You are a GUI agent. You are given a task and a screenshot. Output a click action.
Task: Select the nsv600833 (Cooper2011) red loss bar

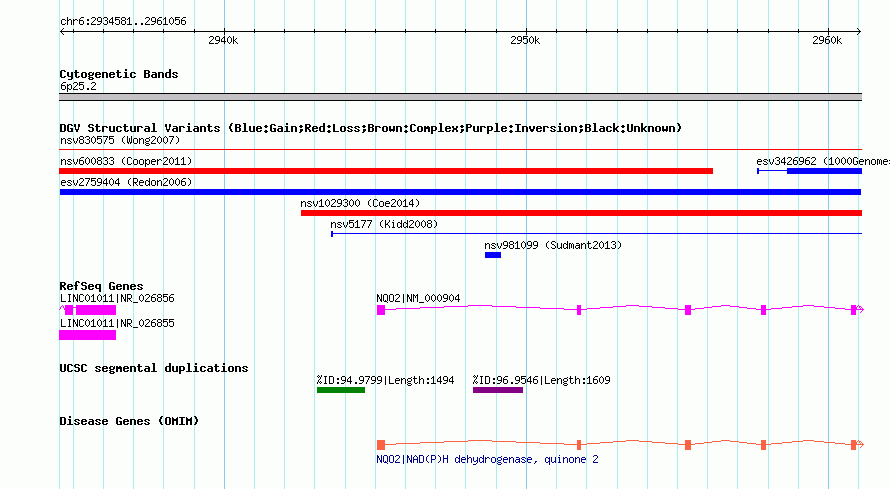click(386, 171)
